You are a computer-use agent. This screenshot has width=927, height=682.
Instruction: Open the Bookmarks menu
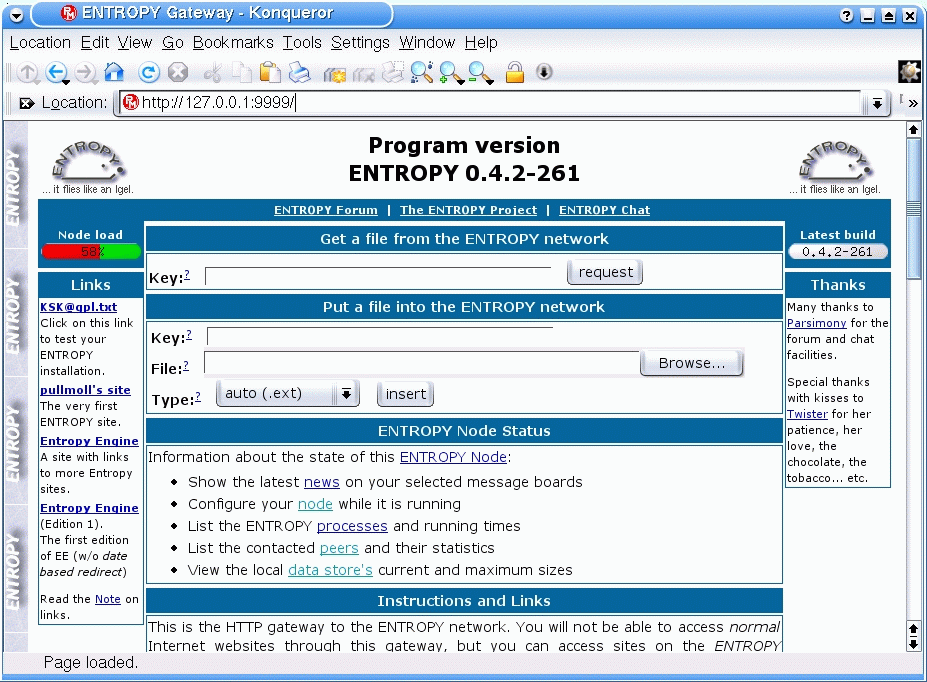click(x=233, y=43)
